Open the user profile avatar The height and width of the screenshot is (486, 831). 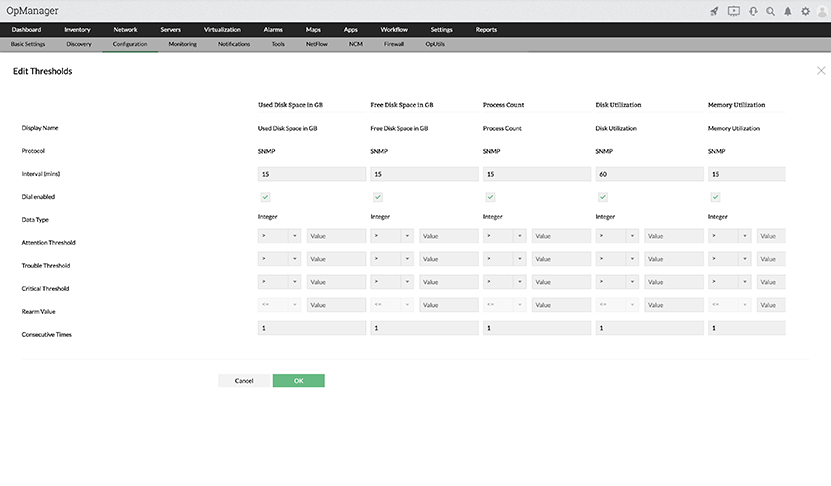(821, 11)
